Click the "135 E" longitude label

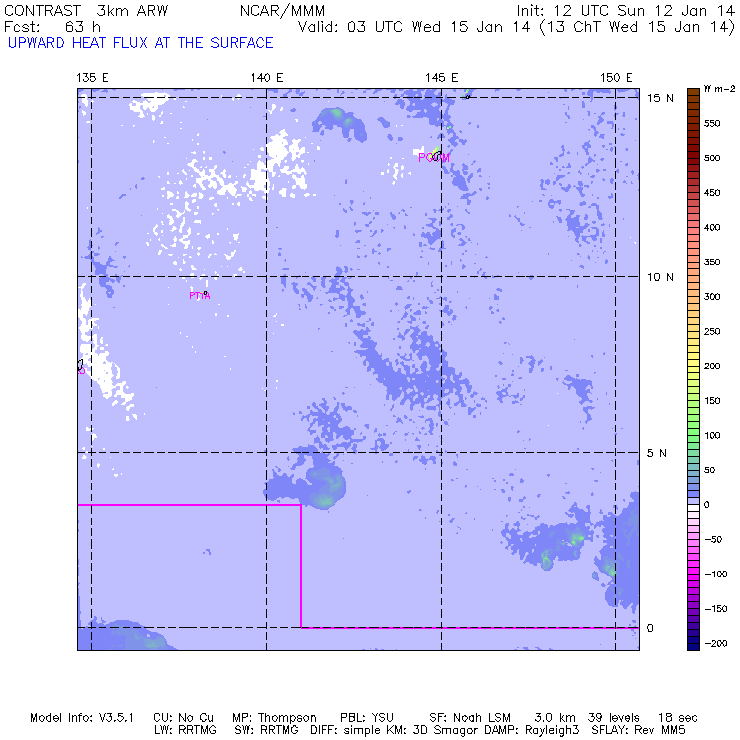pos(92,77)
